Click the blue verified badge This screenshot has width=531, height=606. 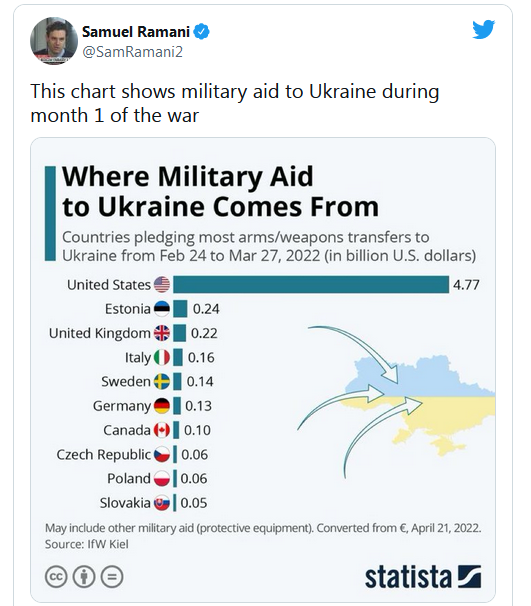pos(202,32)
